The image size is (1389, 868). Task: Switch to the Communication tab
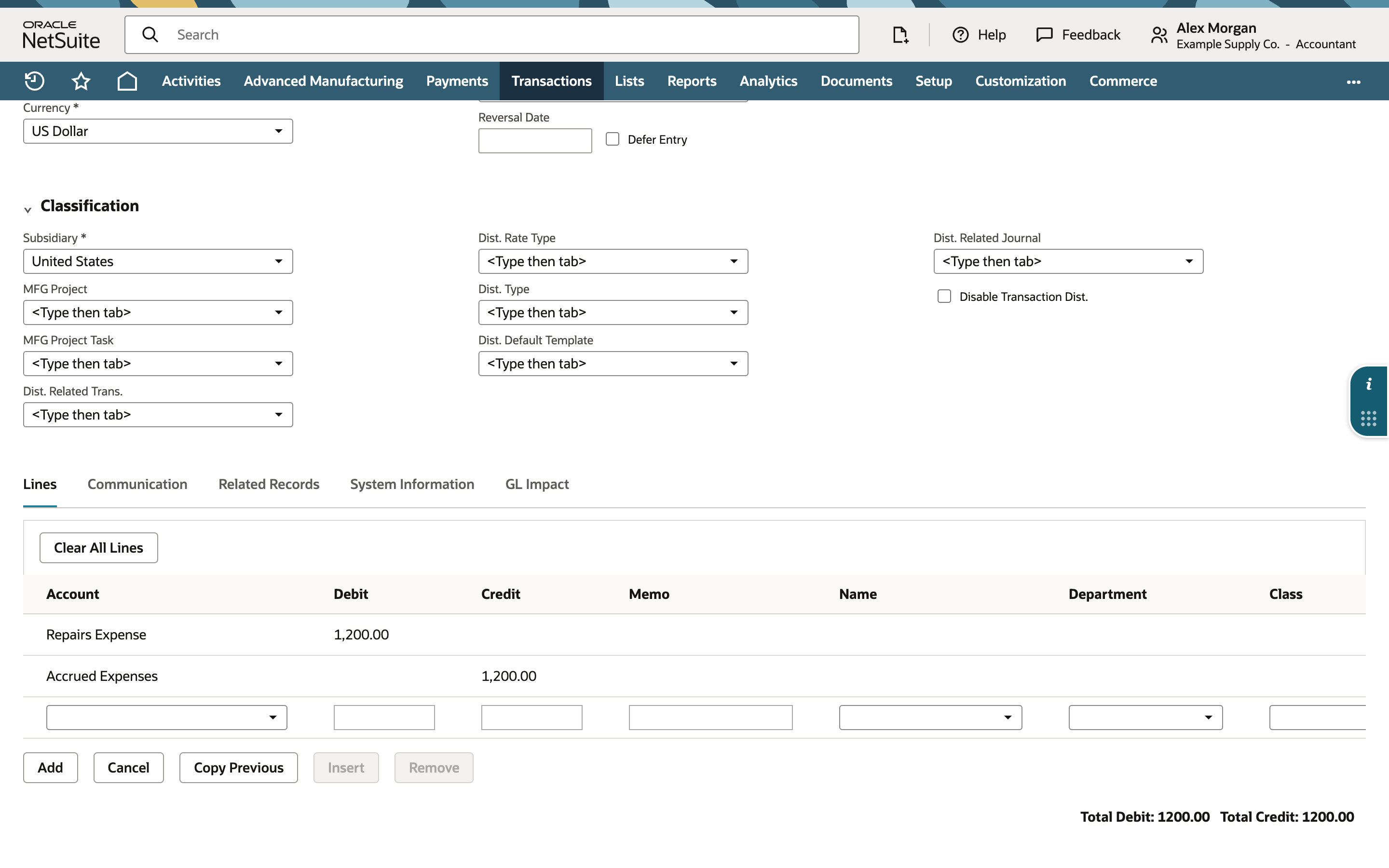pyautogui.click(x=137, y=484)
